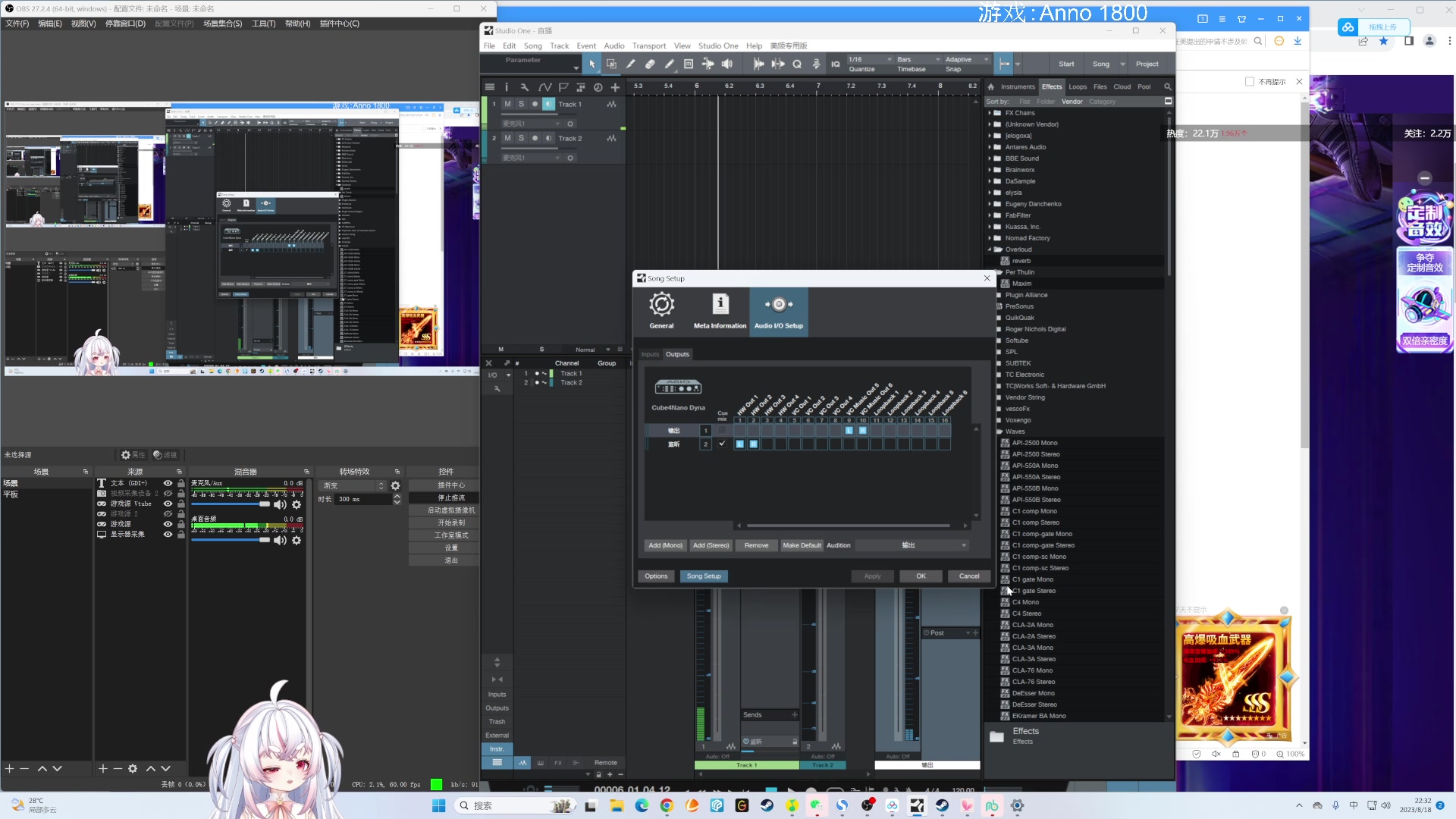Open the Windows Start button

(438, 805)
